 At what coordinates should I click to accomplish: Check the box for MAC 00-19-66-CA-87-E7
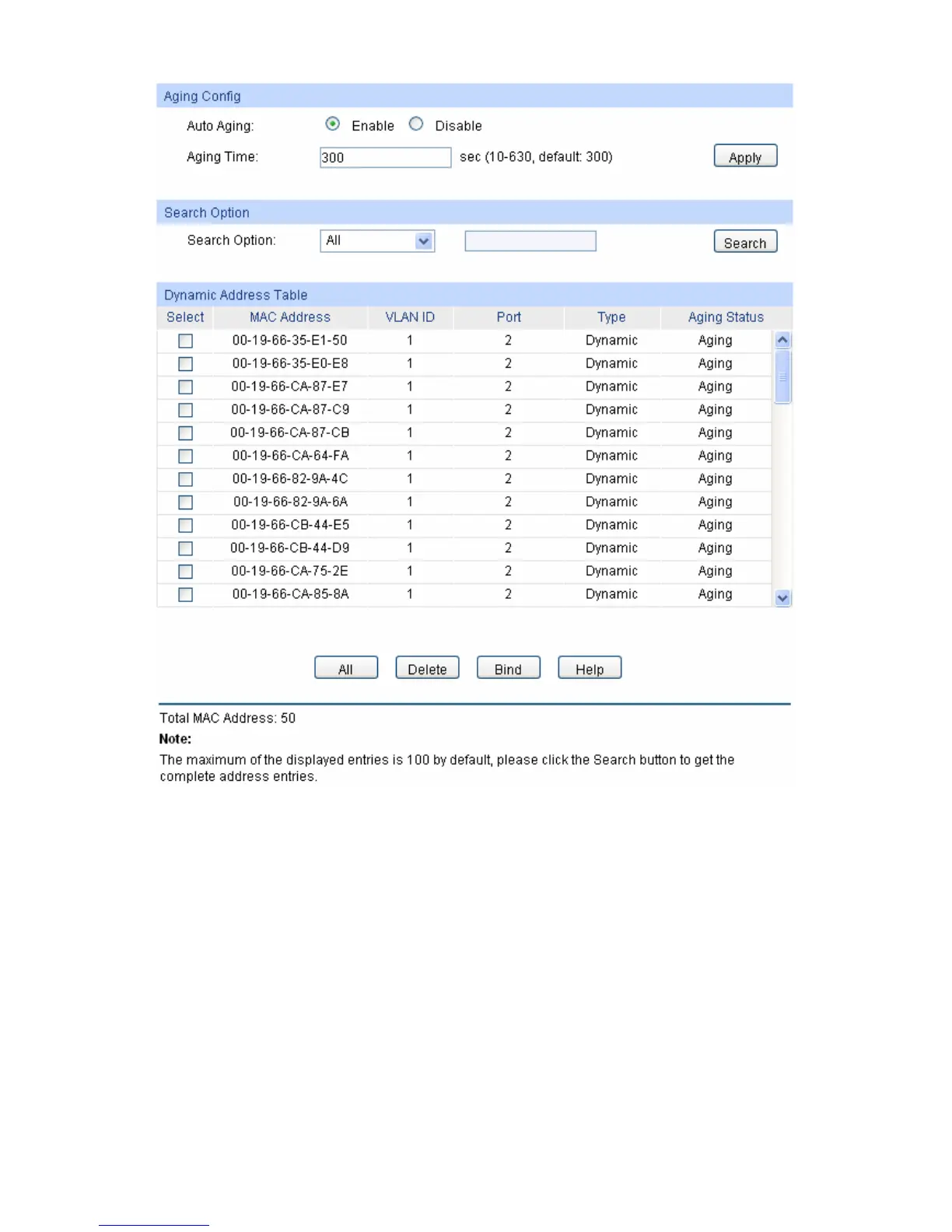[185, 387]
